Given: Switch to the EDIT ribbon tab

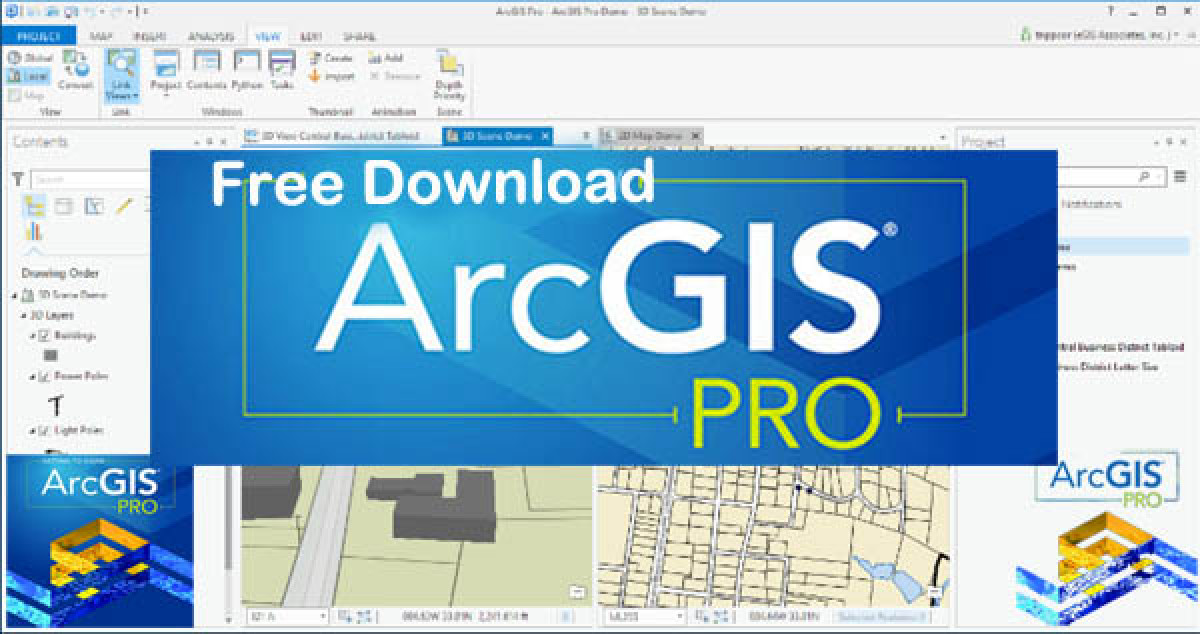Looking at the screenshot, I should click(x=311, y=36).
